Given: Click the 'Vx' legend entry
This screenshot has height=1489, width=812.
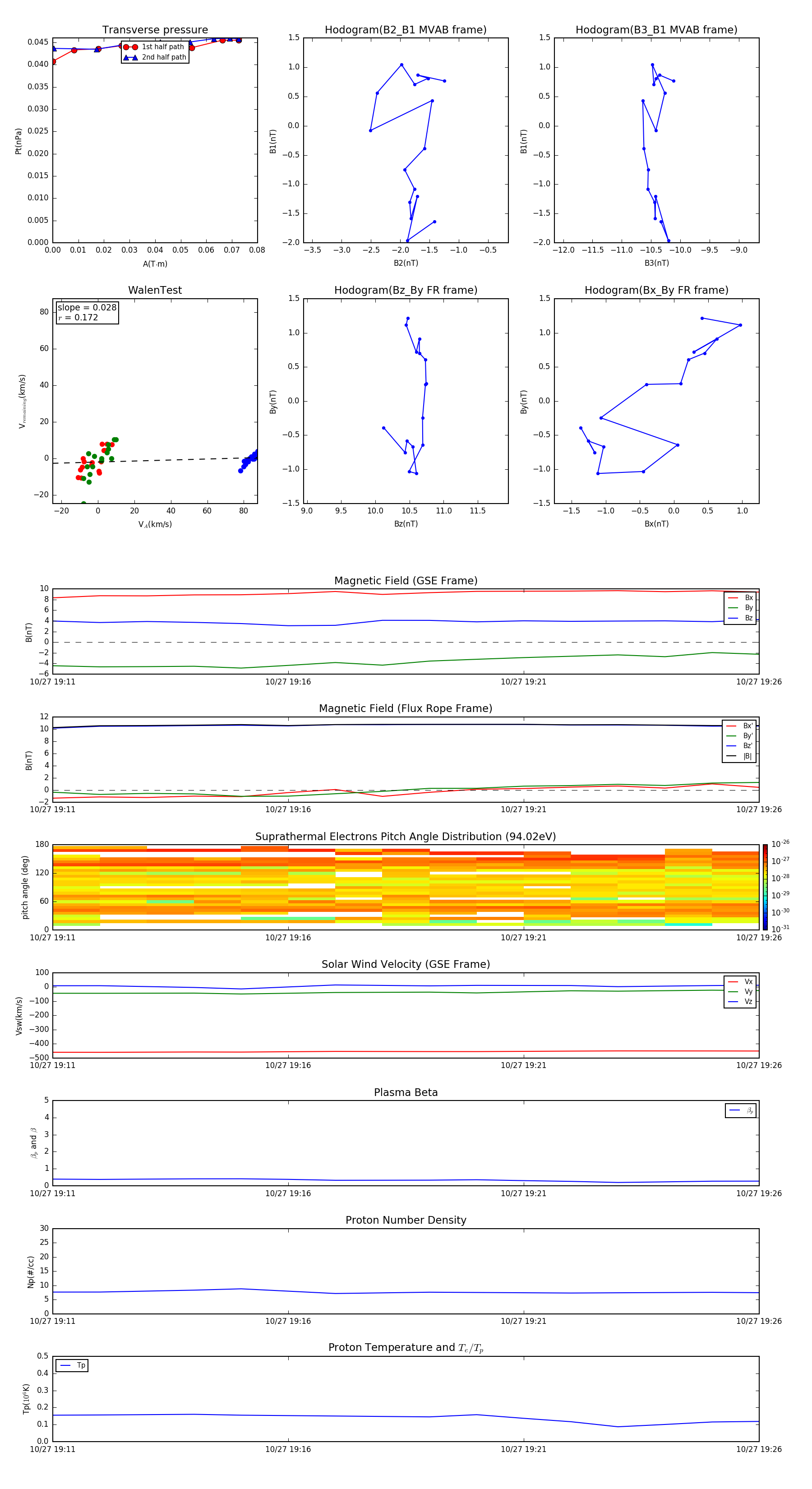Looking at the screenshot, I should tap(740, 981).
